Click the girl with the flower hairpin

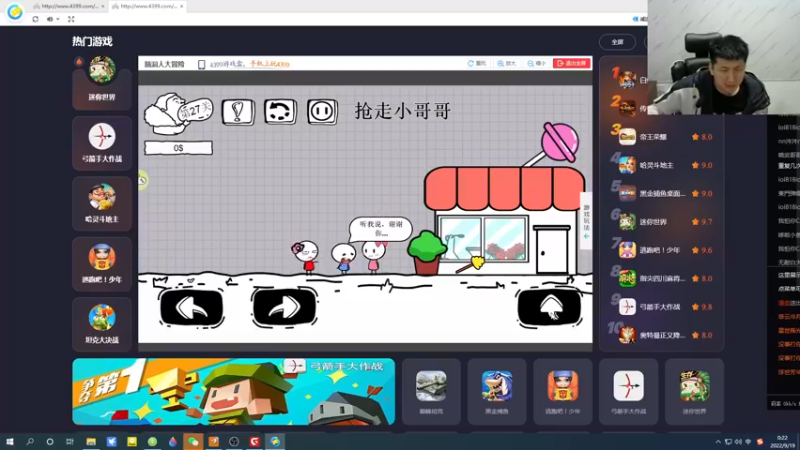click(x=306, y=257)
